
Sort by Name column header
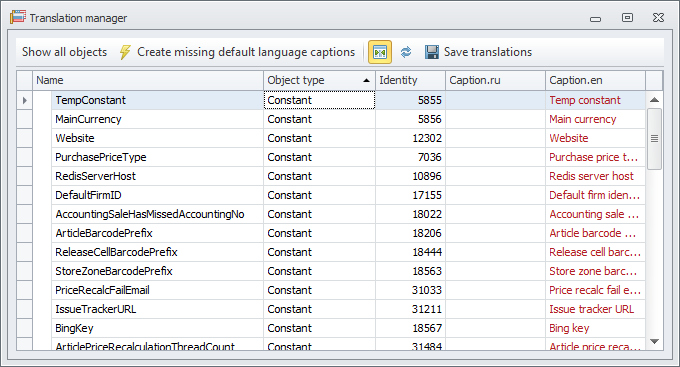148,80
